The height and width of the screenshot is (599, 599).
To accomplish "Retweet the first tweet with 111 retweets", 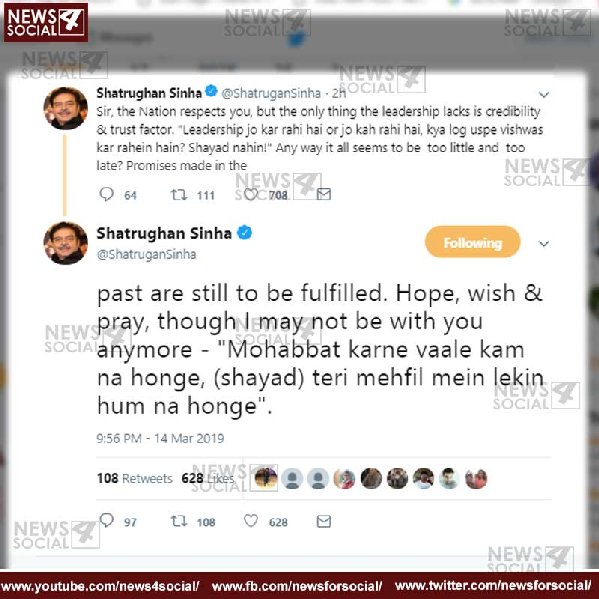I will [x=178, y=195].
